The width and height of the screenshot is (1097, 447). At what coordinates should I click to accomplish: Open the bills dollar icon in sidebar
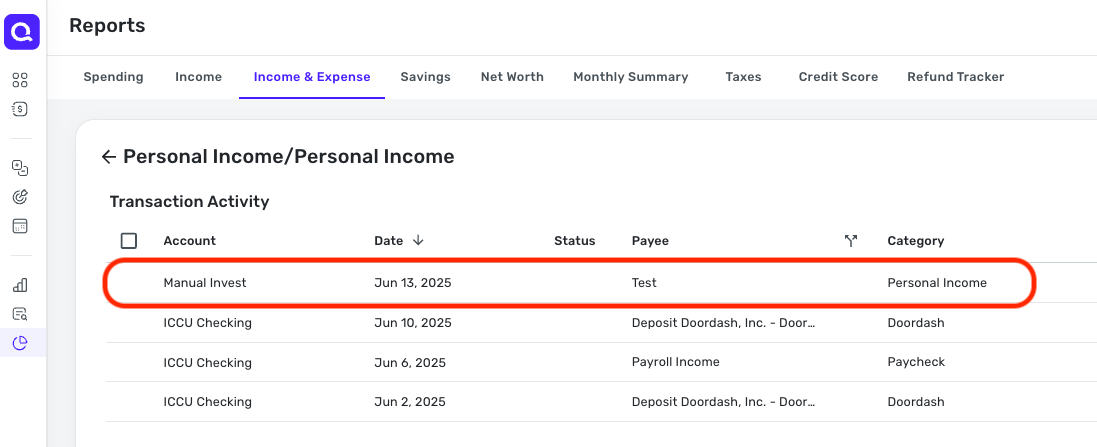(20, 109)
